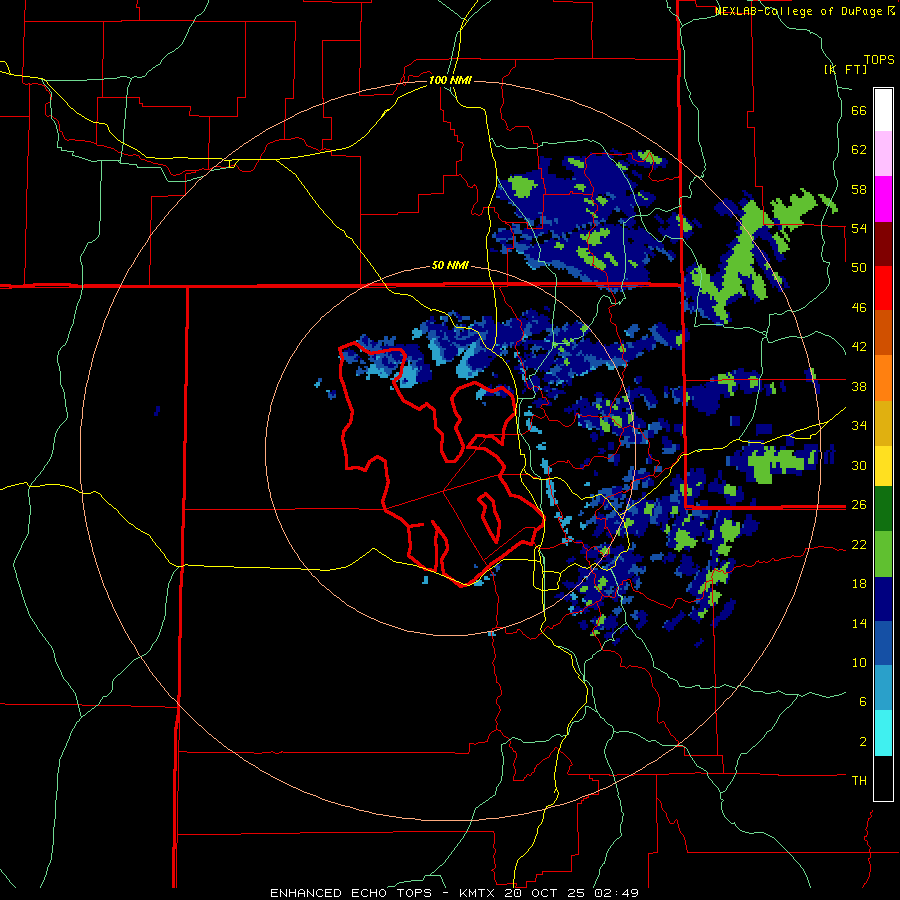
Task: Pick the light blue legend swatch
Action: tap(883, 688)
